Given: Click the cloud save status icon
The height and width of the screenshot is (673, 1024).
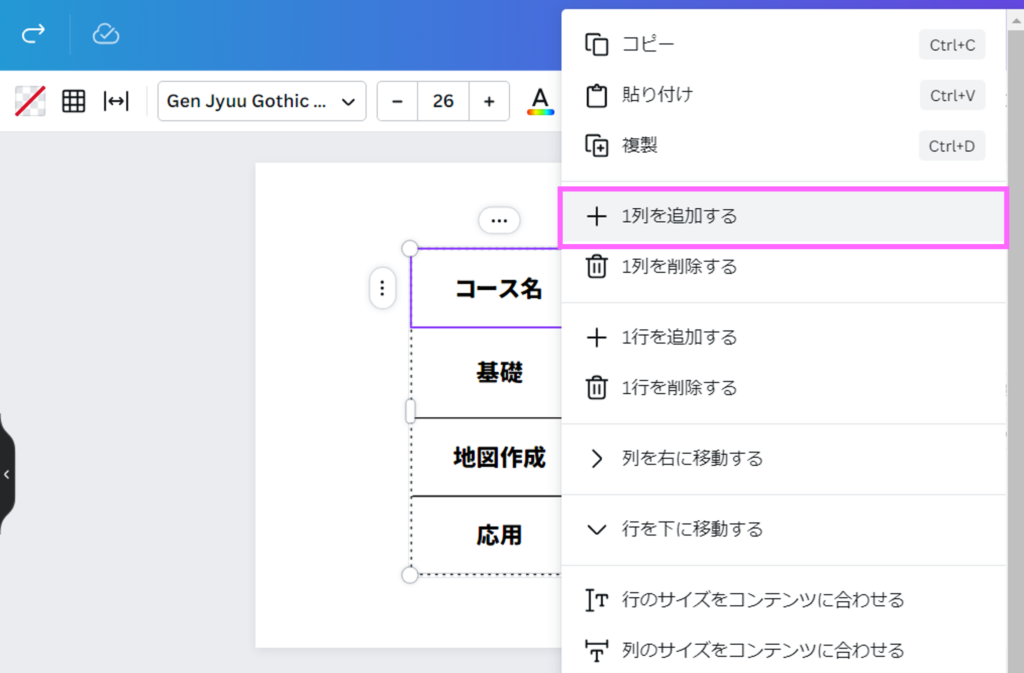Looking at the screenshot, I should [x=106, y=34].
